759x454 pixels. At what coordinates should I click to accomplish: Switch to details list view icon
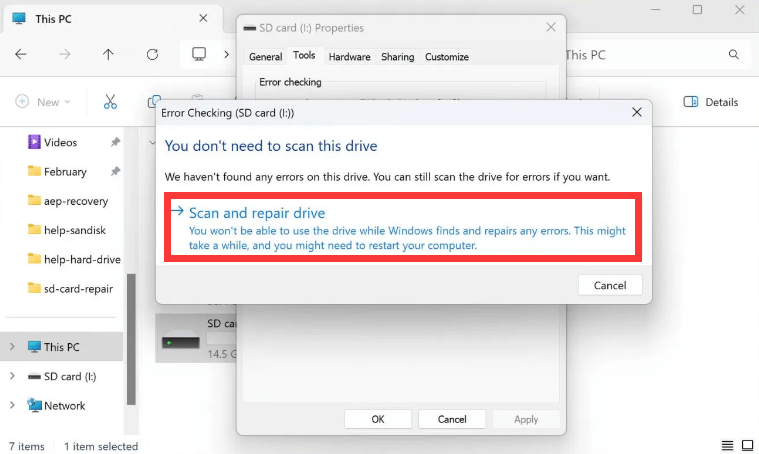point(727,445)
